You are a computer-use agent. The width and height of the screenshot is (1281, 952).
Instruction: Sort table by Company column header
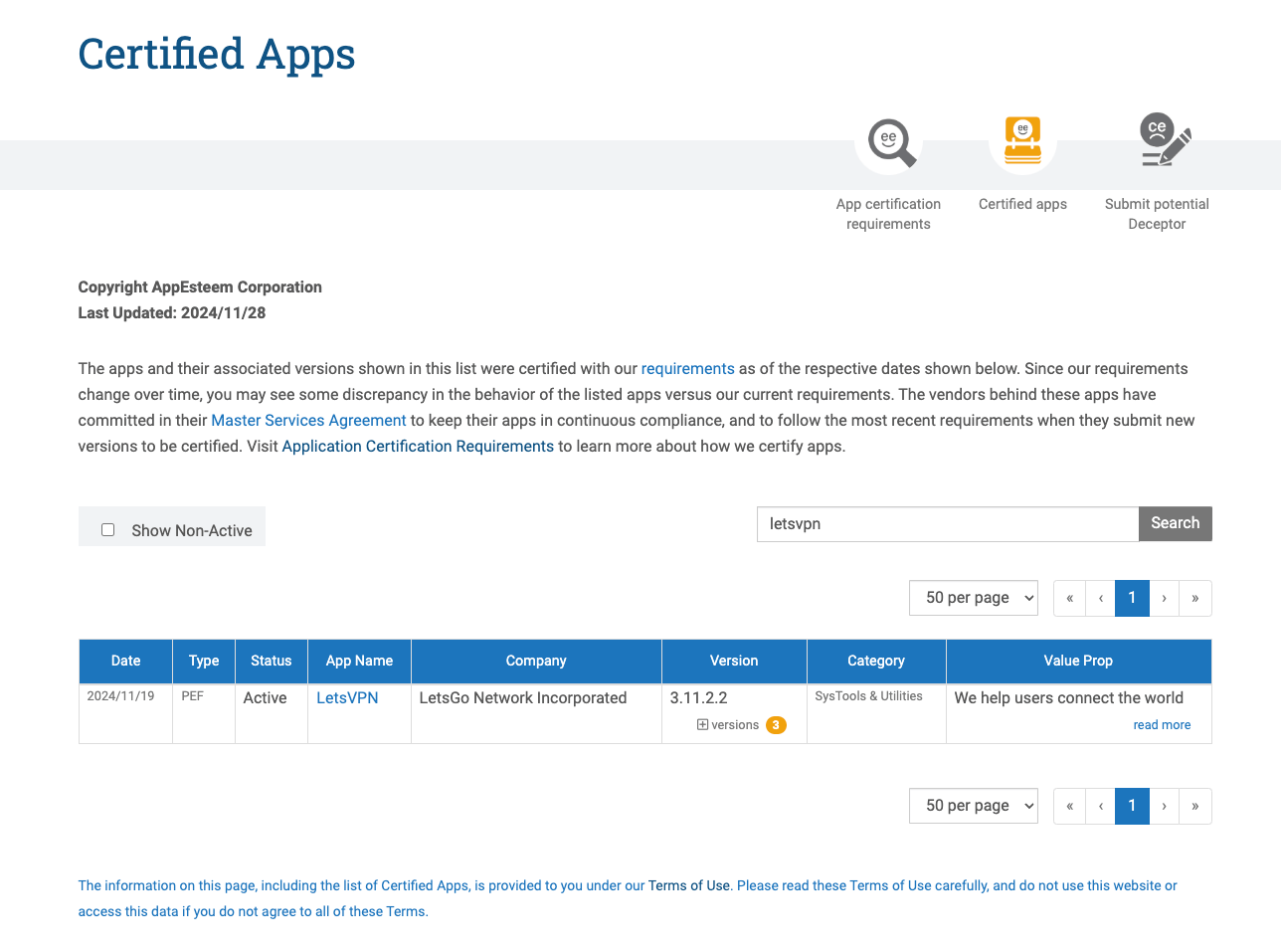[535, 661]
